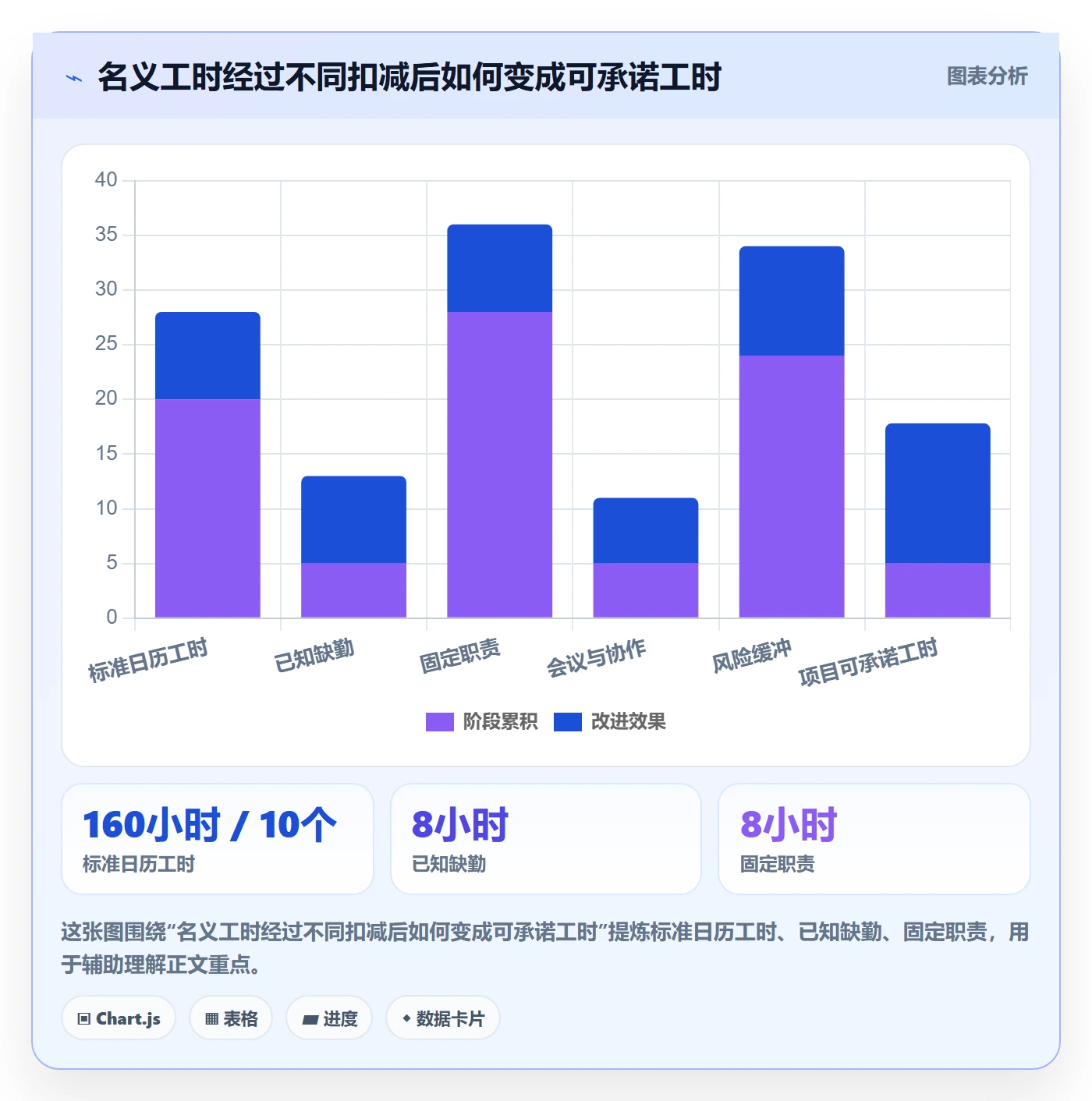Click the y-axis tick label 0

tap(112, 618)
